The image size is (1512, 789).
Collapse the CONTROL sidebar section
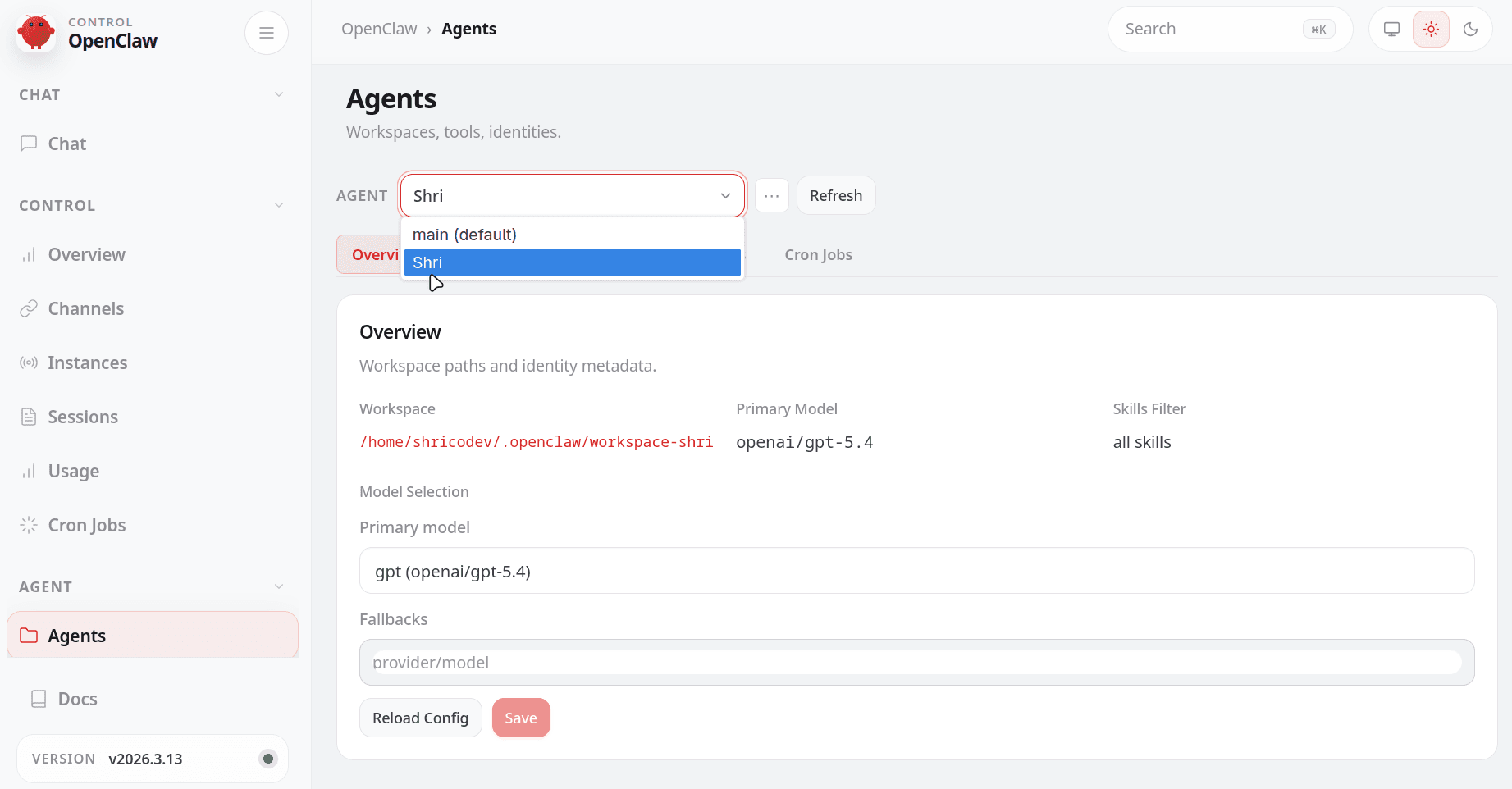(x=279, y=205)
